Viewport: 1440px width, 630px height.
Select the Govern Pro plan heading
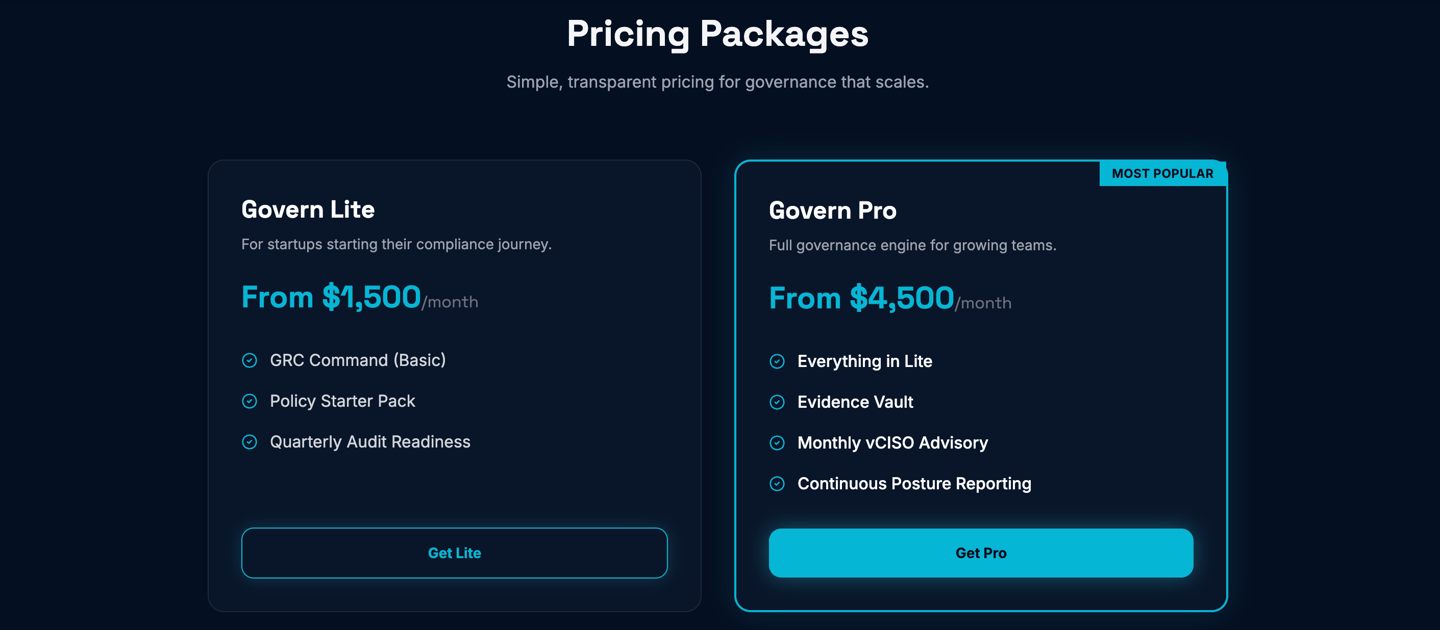[832, 210]
